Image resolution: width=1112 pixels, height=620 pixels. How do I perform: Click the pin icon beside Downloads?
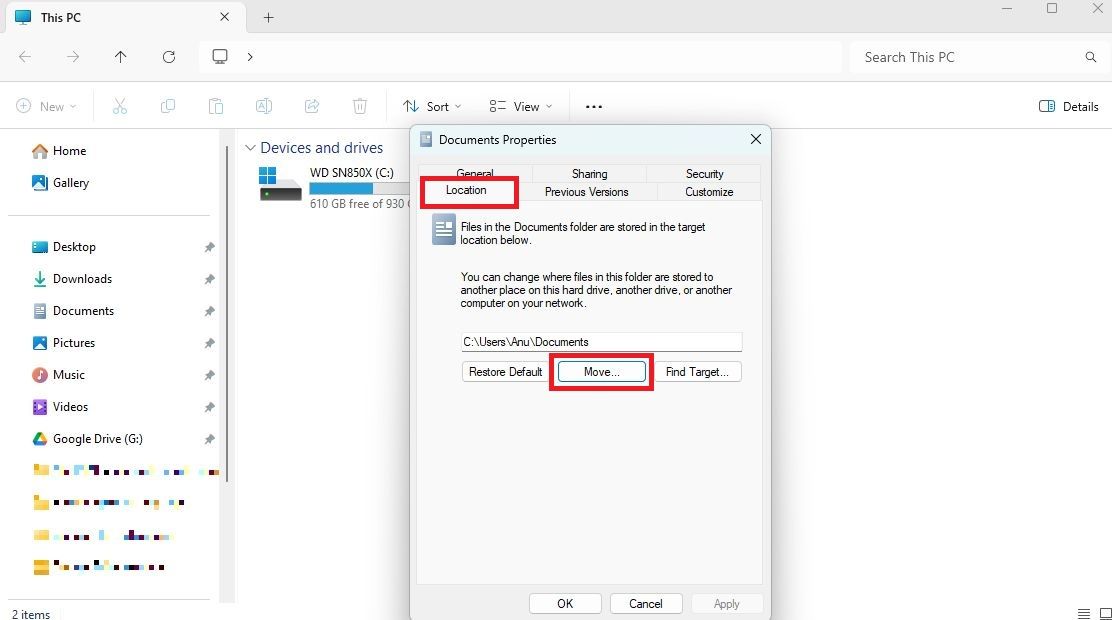tap(209, 279)
